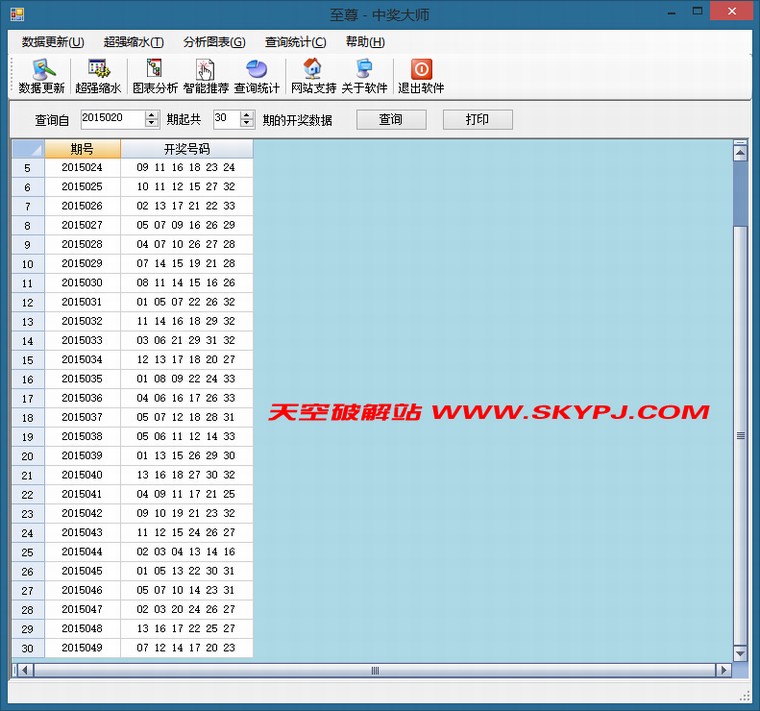The image size is (760, 711).
Task: Open the 分析图表(G) menu
Action: [214, 42]
